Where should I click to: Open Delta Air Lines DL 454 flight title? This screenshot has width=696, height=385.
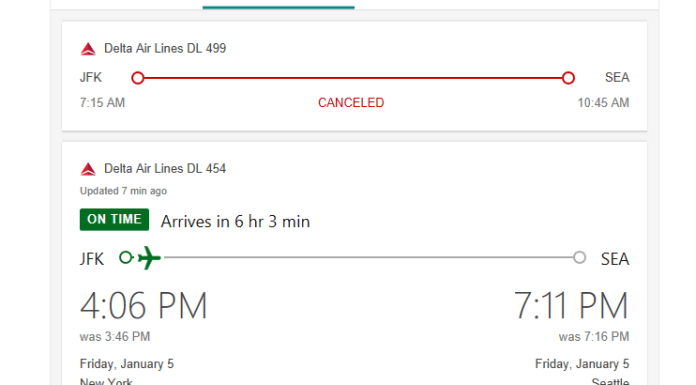[x=165, y=169]
